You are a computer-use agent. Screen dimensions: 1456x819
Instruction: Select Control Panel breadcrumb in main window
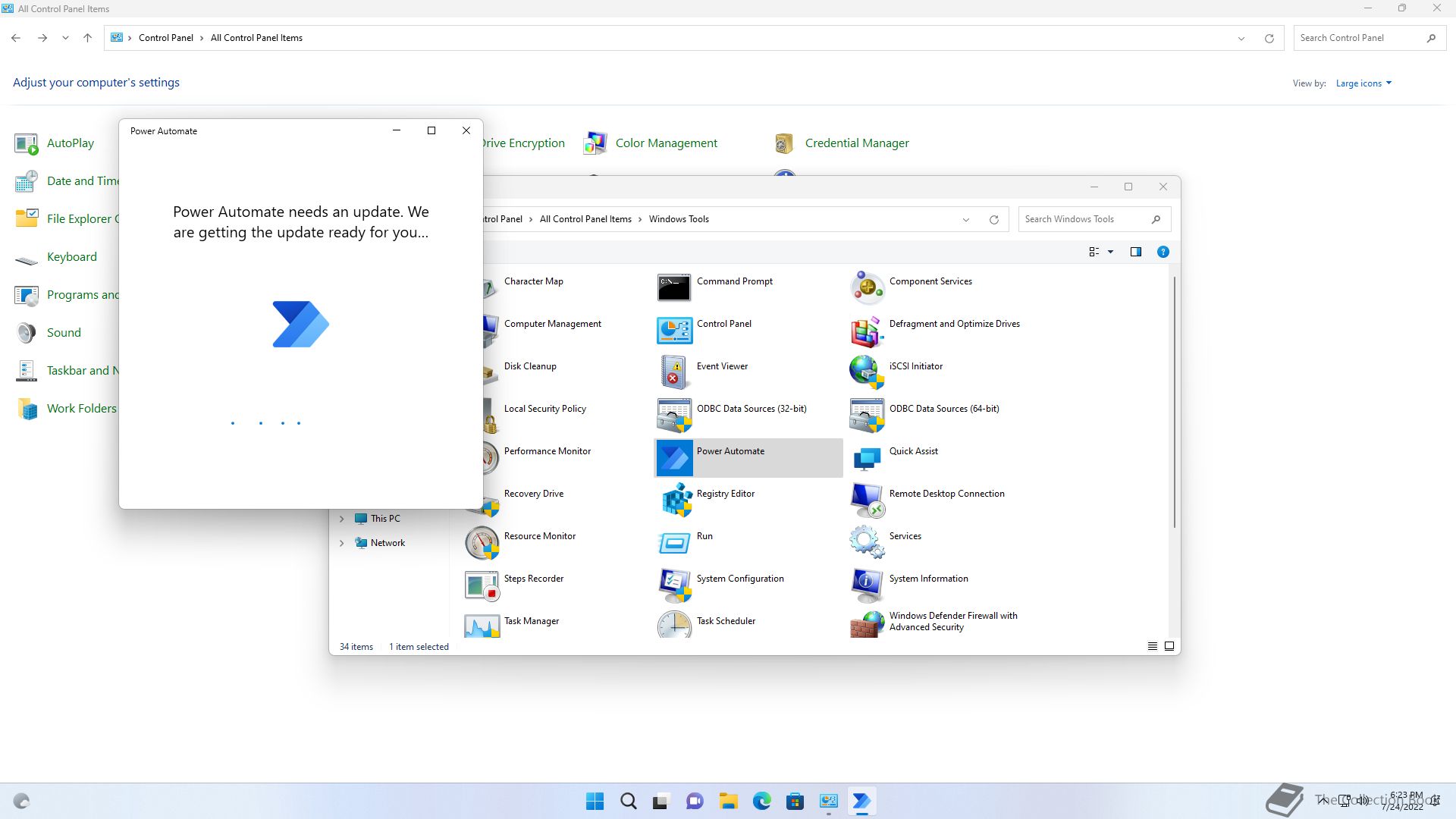tap(166, 38)
